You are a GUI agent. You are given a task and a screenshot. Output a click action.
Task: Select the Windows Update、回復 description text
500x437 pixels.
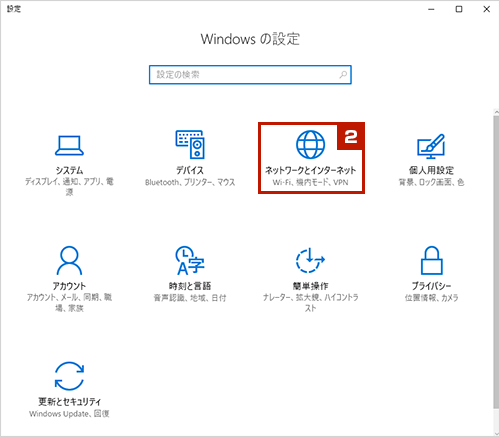(69, 414)
